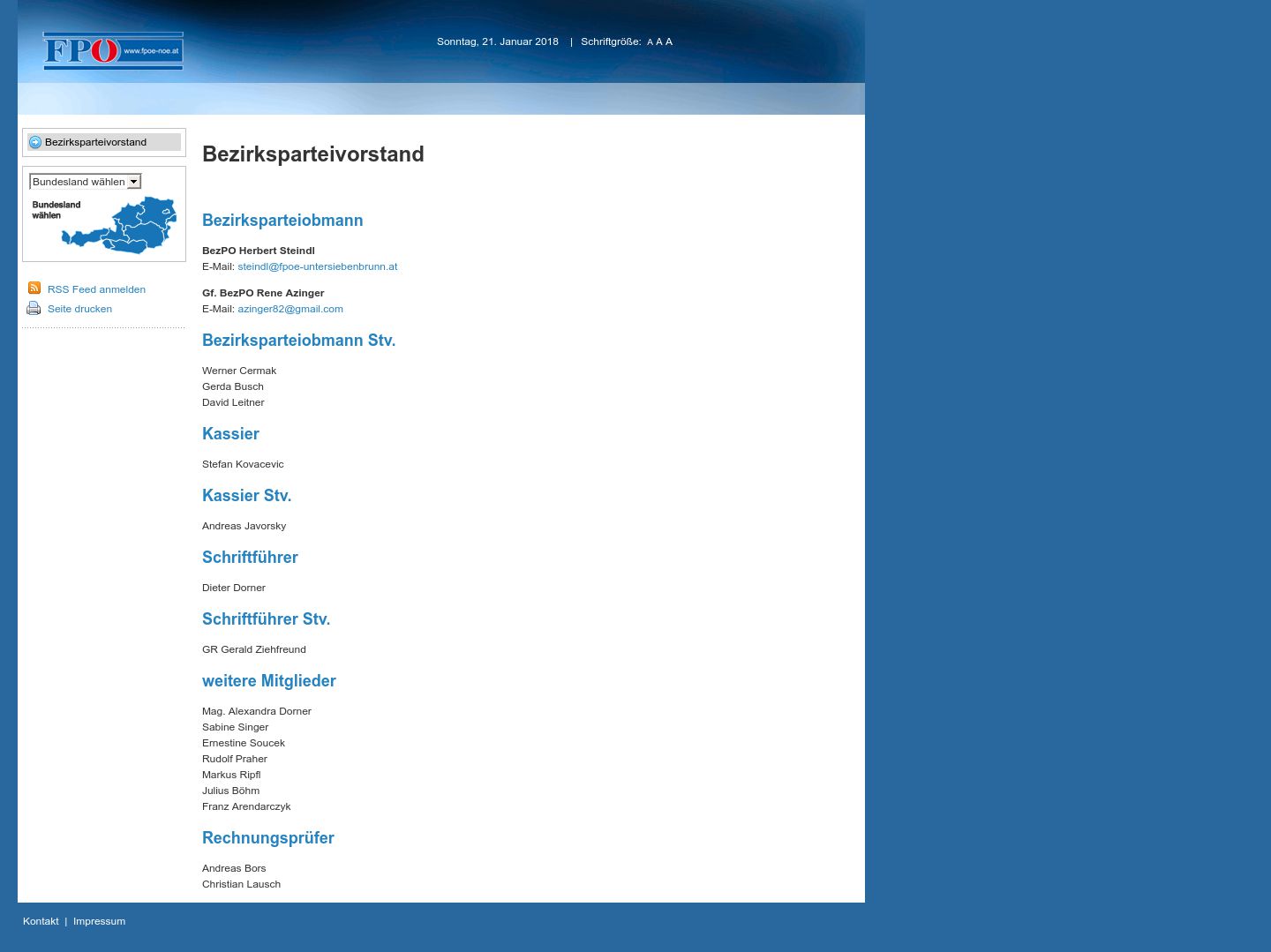
Task: Open Kontakt footer link
Action: point(41,921)
